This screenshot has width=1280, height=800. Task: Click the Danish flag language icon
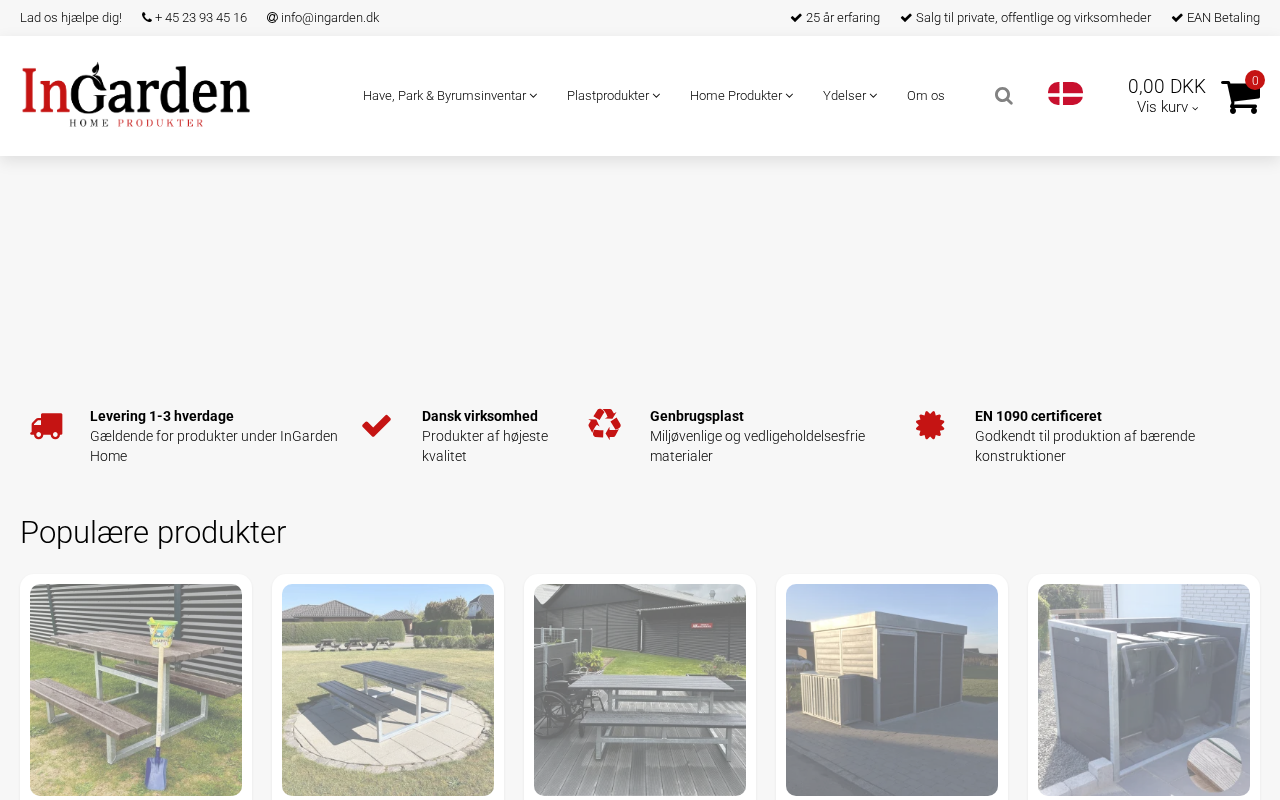tap(1065, 94)
